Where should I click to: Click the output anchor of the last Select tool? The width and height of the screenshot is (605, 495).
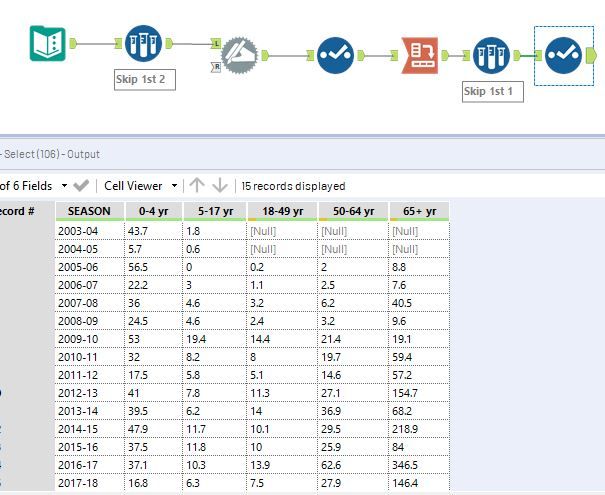[x=593, y=54]
